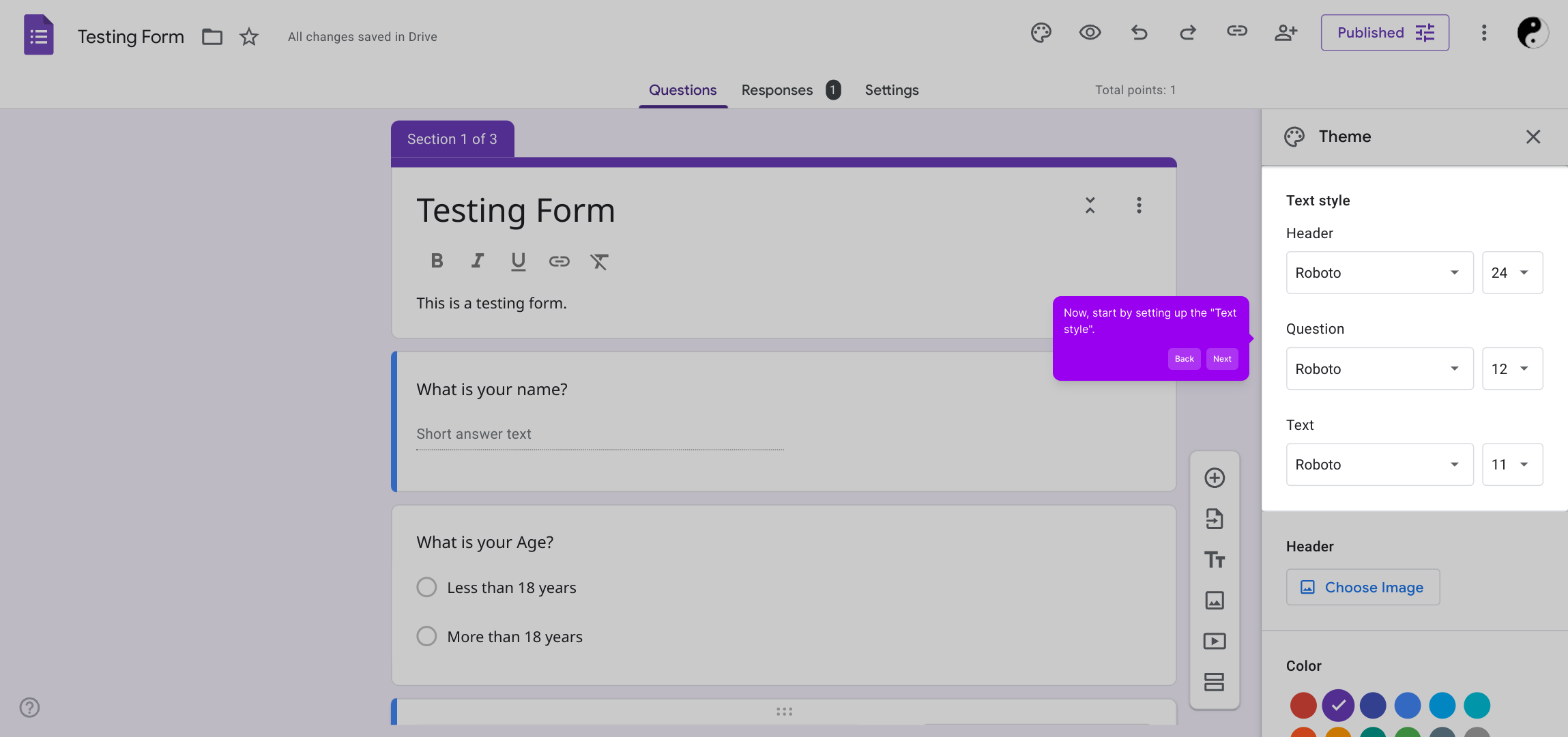Screen dimensions: 1568x737
Task: Switch to the Responses tab
Action: point(777,90)
